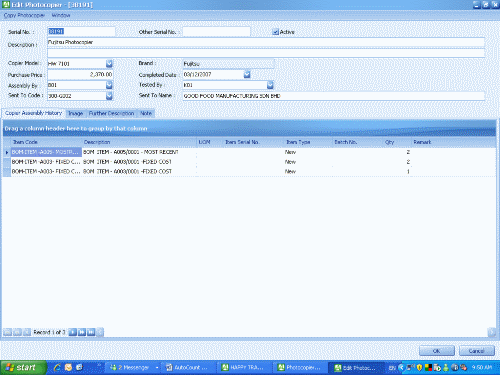This screenshot has width=500, height=375.
Task: Switch to HAPPY TRA... taskbar button
Action: (244, 367)
